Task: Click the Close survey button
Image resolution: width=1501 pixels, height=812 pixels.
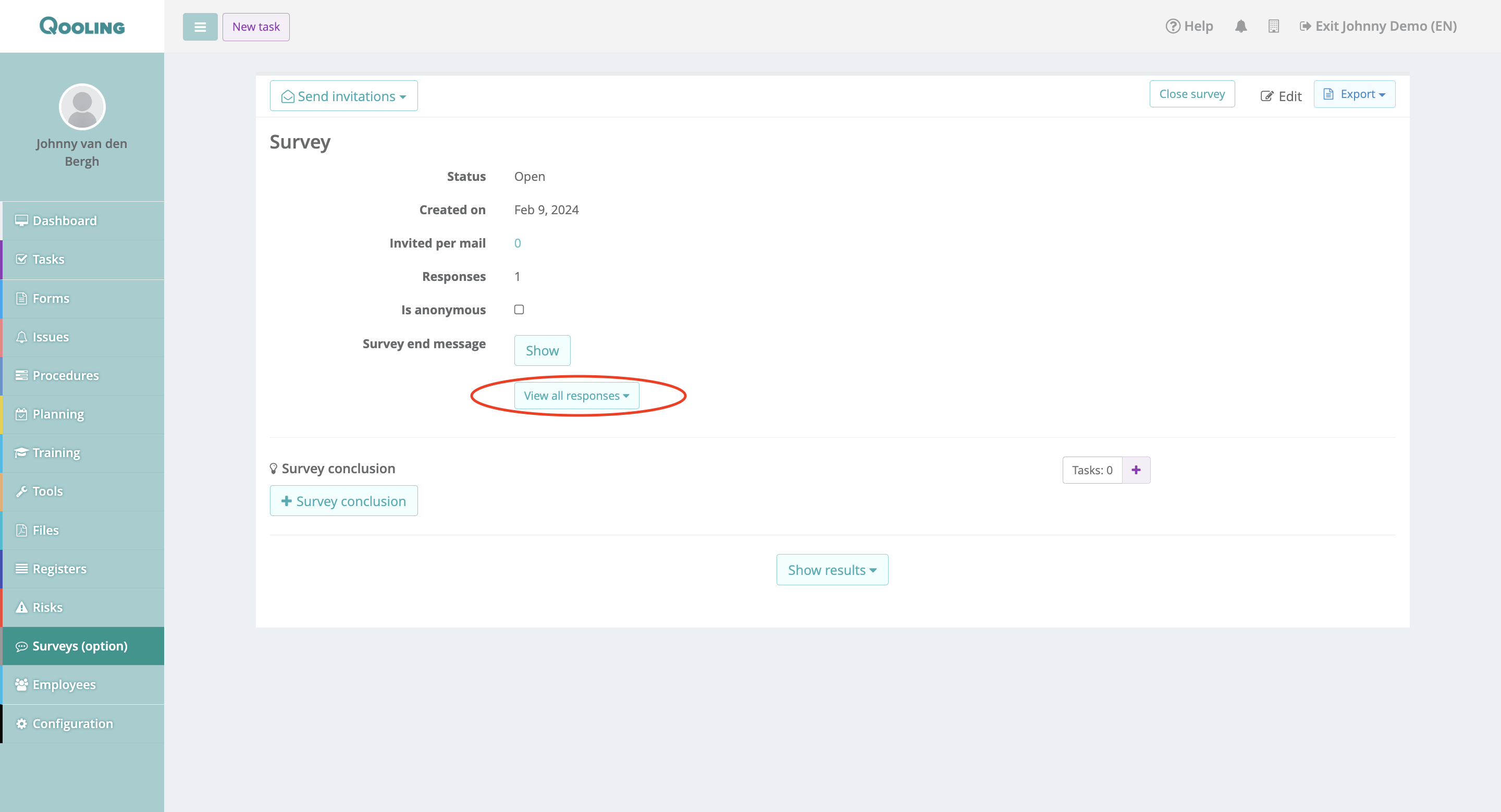Action: (1191, 94)
